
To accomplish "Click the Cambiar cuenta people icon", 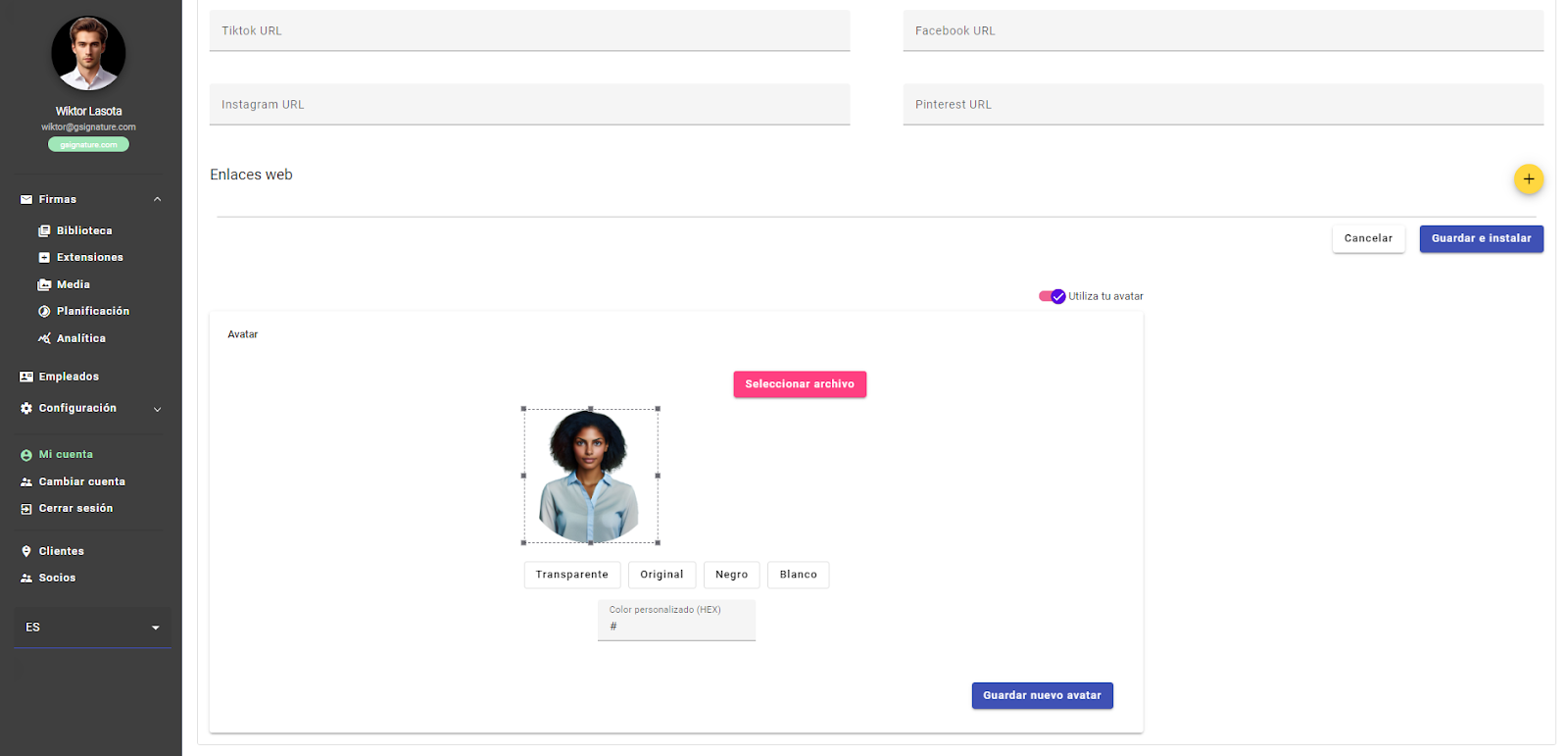I will tap(26, 481).
